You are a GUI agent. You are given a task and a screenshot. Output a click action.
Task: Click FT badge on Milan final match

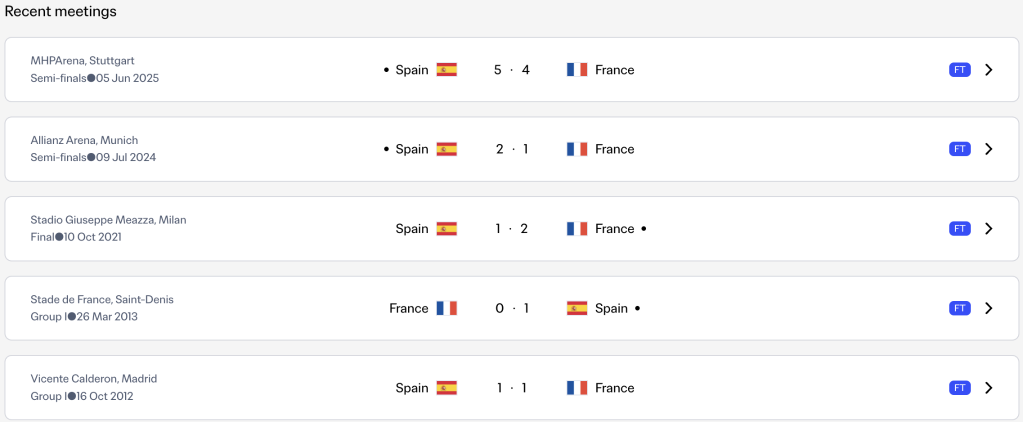(x=960, y=229)
